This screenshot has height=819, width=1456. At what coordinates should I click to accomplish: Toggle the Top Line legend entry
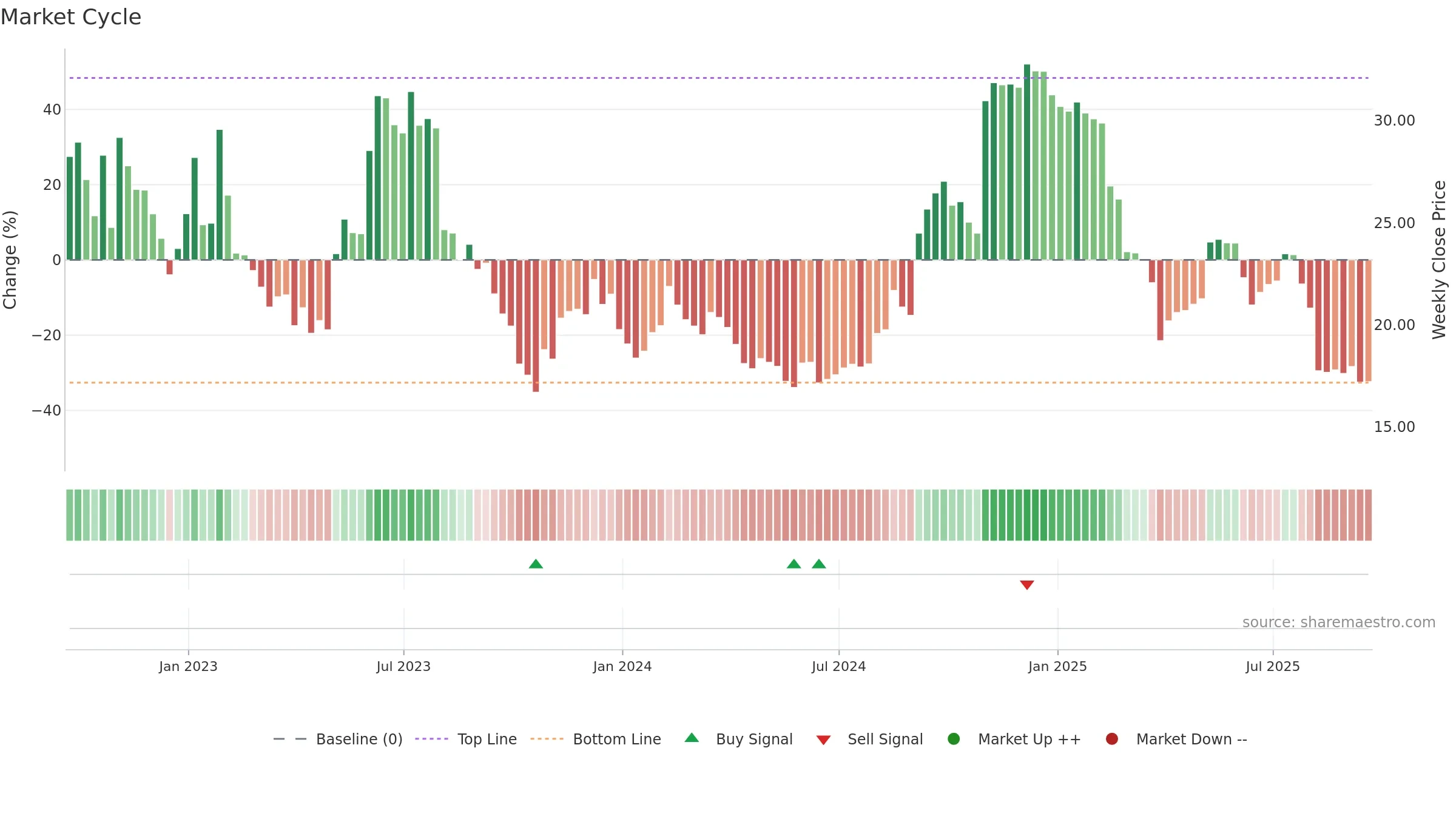[x=466, y=739]
